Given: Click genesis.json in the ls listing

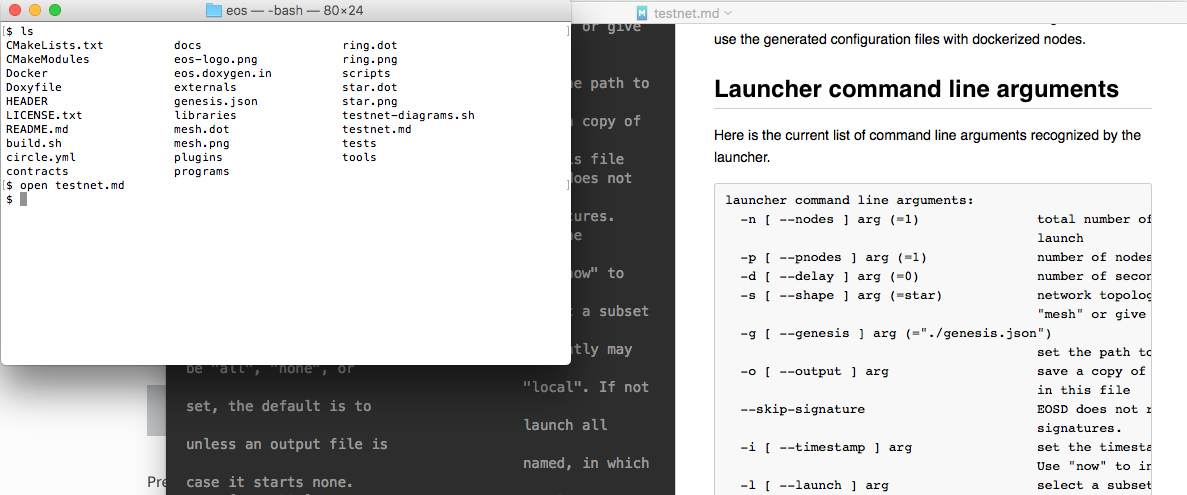Looking at the screenshot, I should 216,101.
